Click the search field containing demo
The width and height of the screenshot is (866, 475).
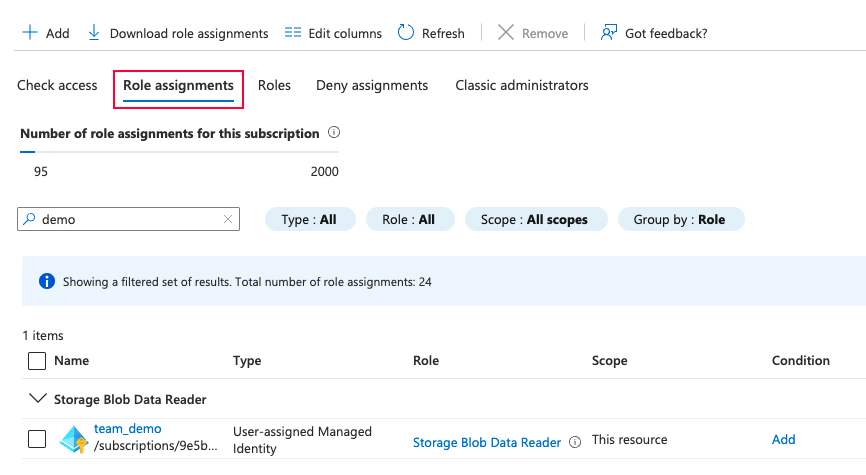(x=125, y=220)
